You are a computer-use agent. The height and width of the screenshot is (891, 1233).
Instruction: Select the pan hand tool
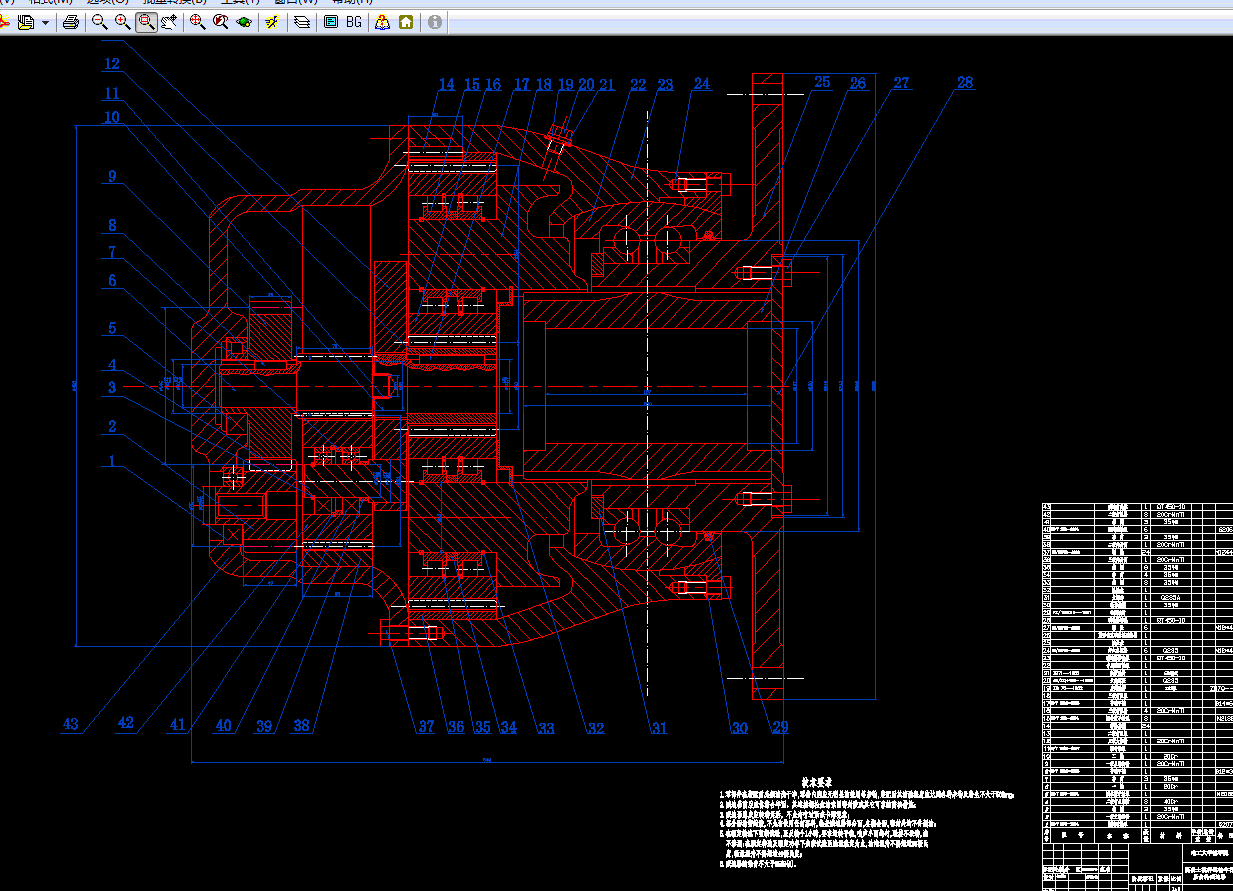pos(170,21)
